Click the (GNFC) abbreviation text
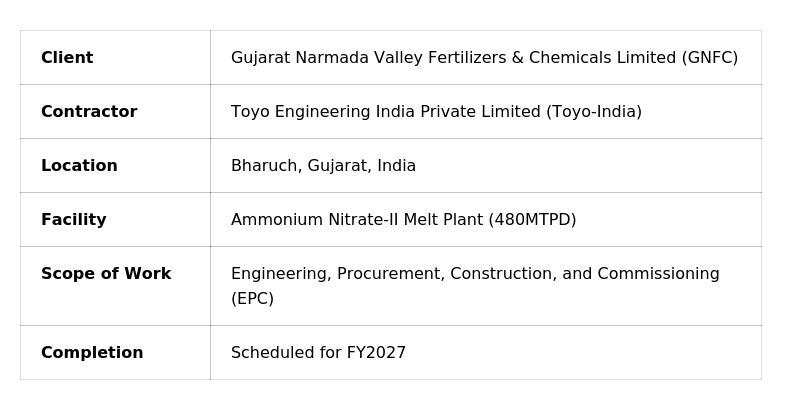Viewport: 800px width, 410px height. pos(710,58)
